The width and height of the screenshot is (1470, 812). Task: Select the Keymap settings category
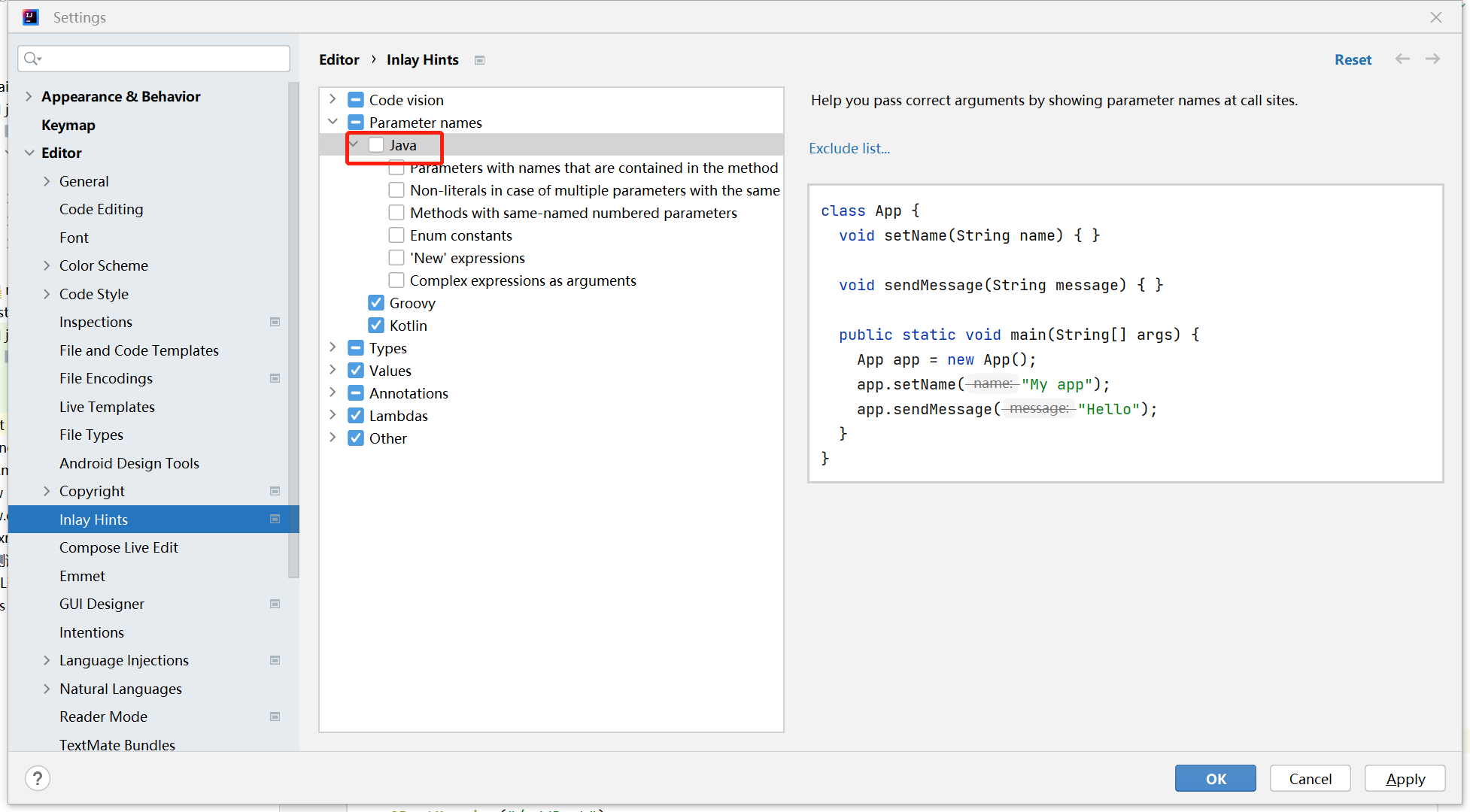(x=68, y=125)
